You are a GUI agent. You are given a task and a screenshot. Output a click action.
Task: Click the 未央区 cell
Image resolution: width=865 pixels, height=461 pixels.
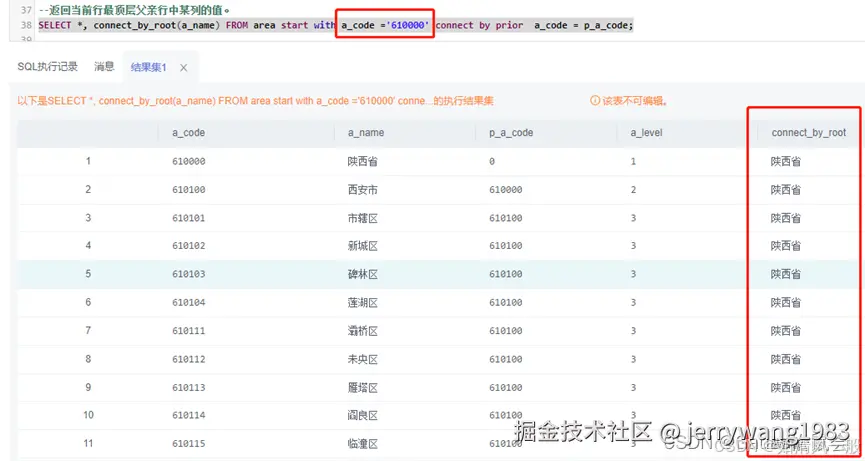[x=362, y=360]
